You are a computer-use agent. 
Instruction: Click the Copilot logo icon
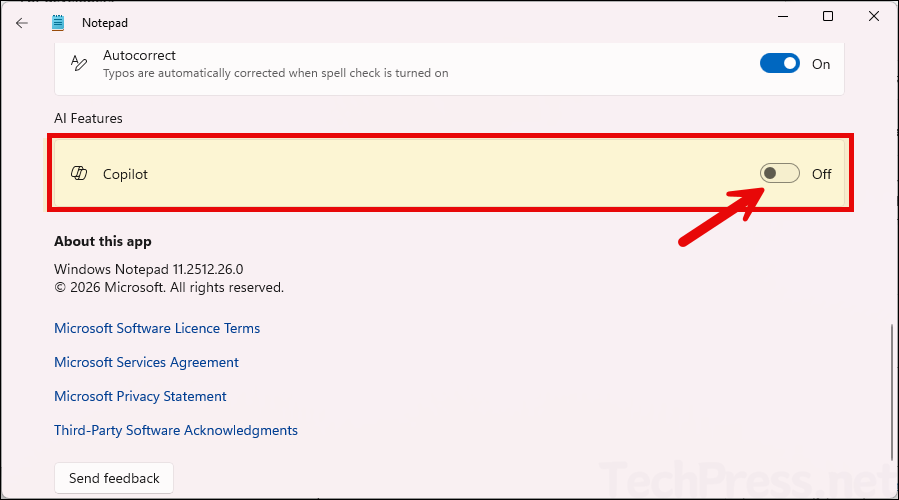coord(79,174)
